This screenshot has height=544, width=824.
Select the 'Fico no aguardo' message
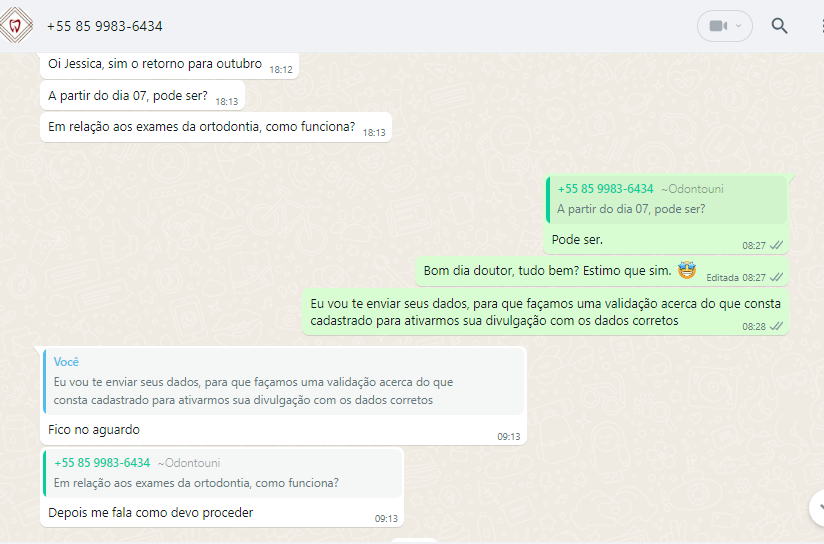pos(94,430)
